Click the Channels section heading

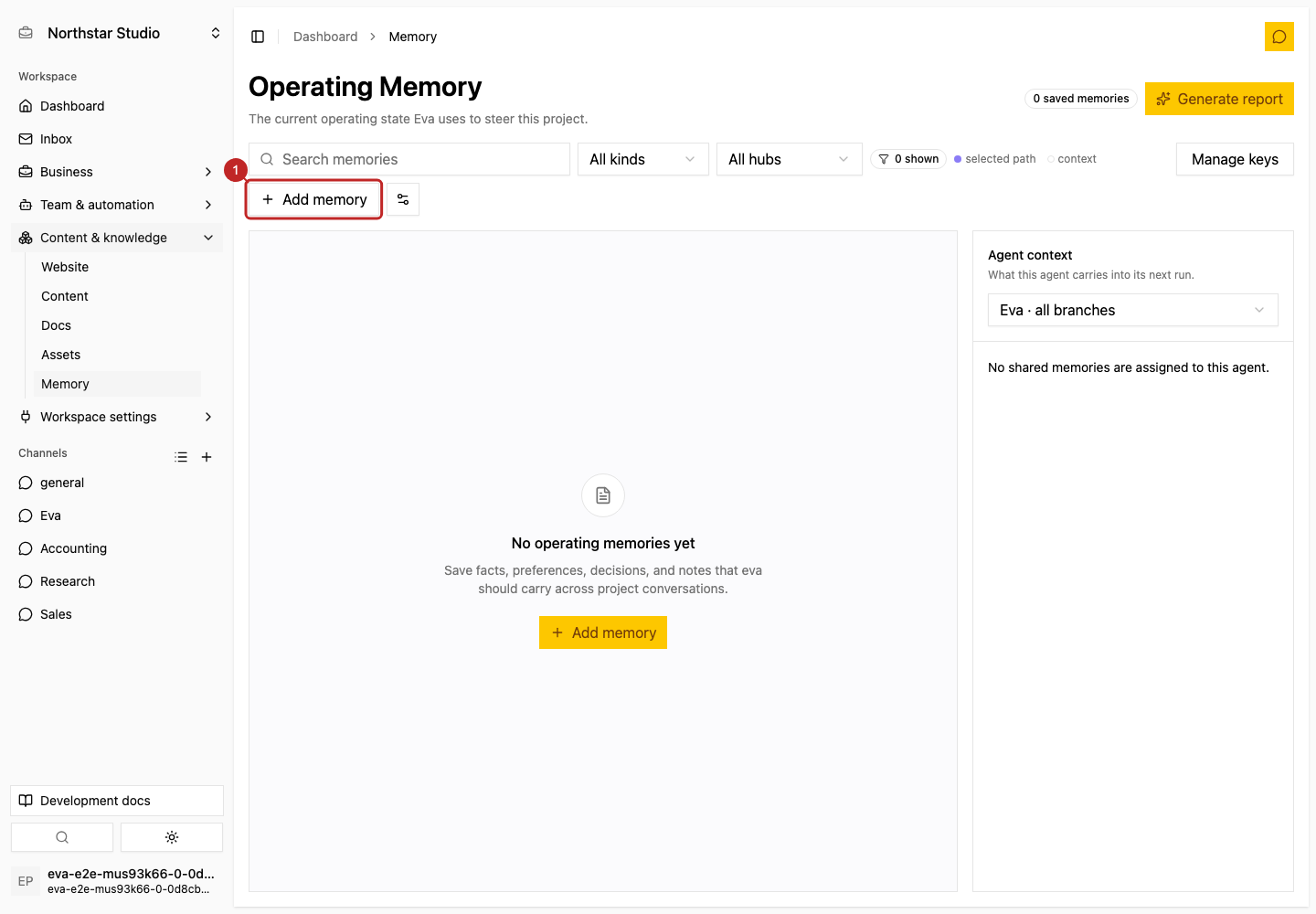tap(43, 453)
